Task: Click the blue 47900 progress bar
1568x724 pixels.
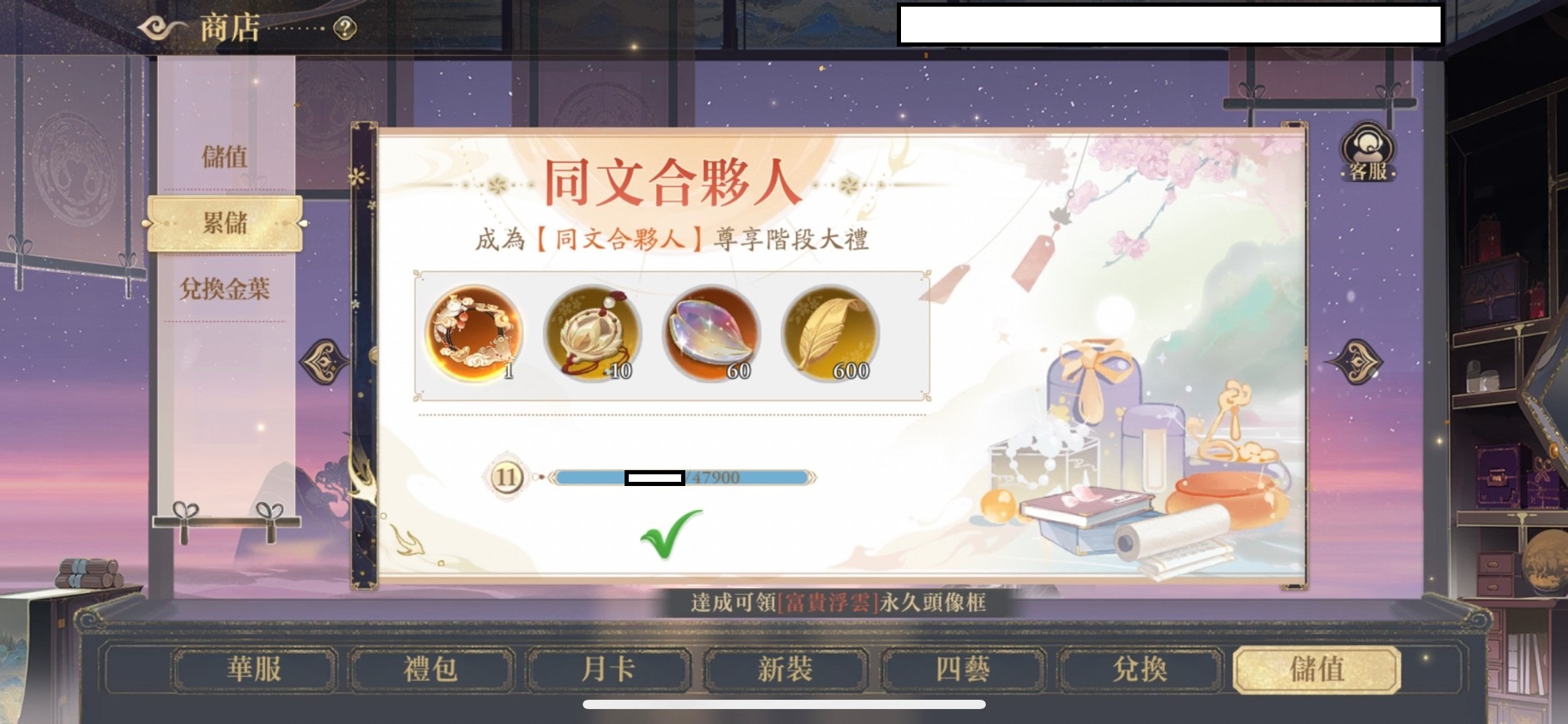Action: pos(683,478)
